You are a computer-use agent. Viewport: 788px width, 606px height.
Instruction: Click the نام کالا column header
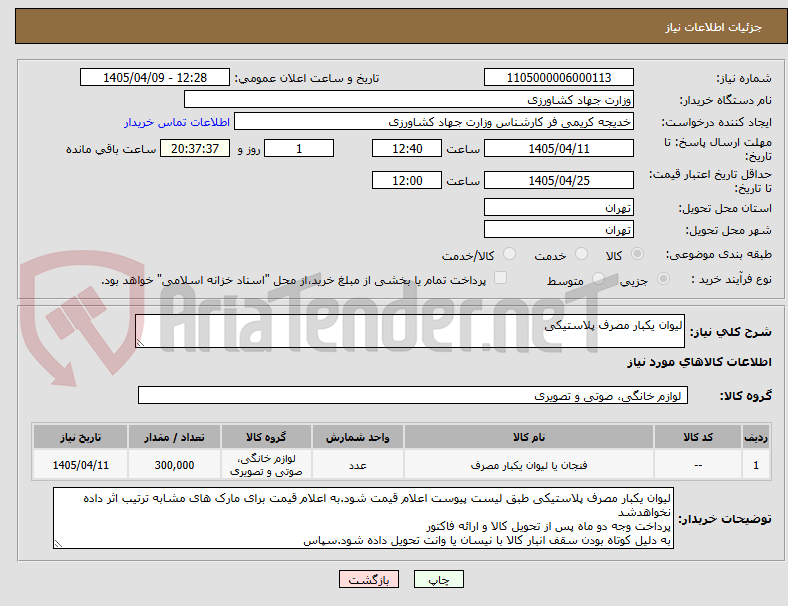point(529,437)
